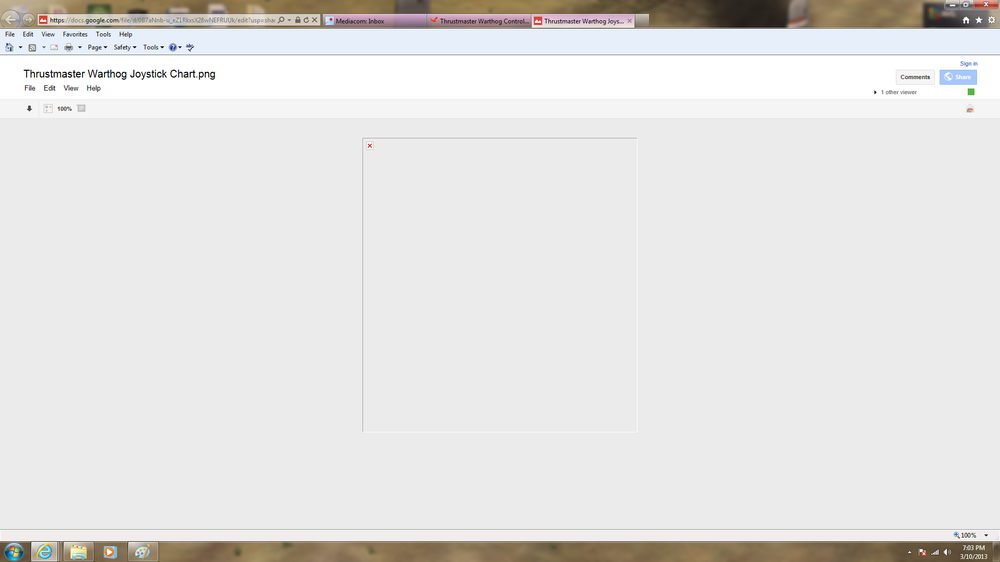This screenshot has height=562, width=1000.
Task: Expand the feeds dropdown arrow
Action: click(x=43, y=47)
